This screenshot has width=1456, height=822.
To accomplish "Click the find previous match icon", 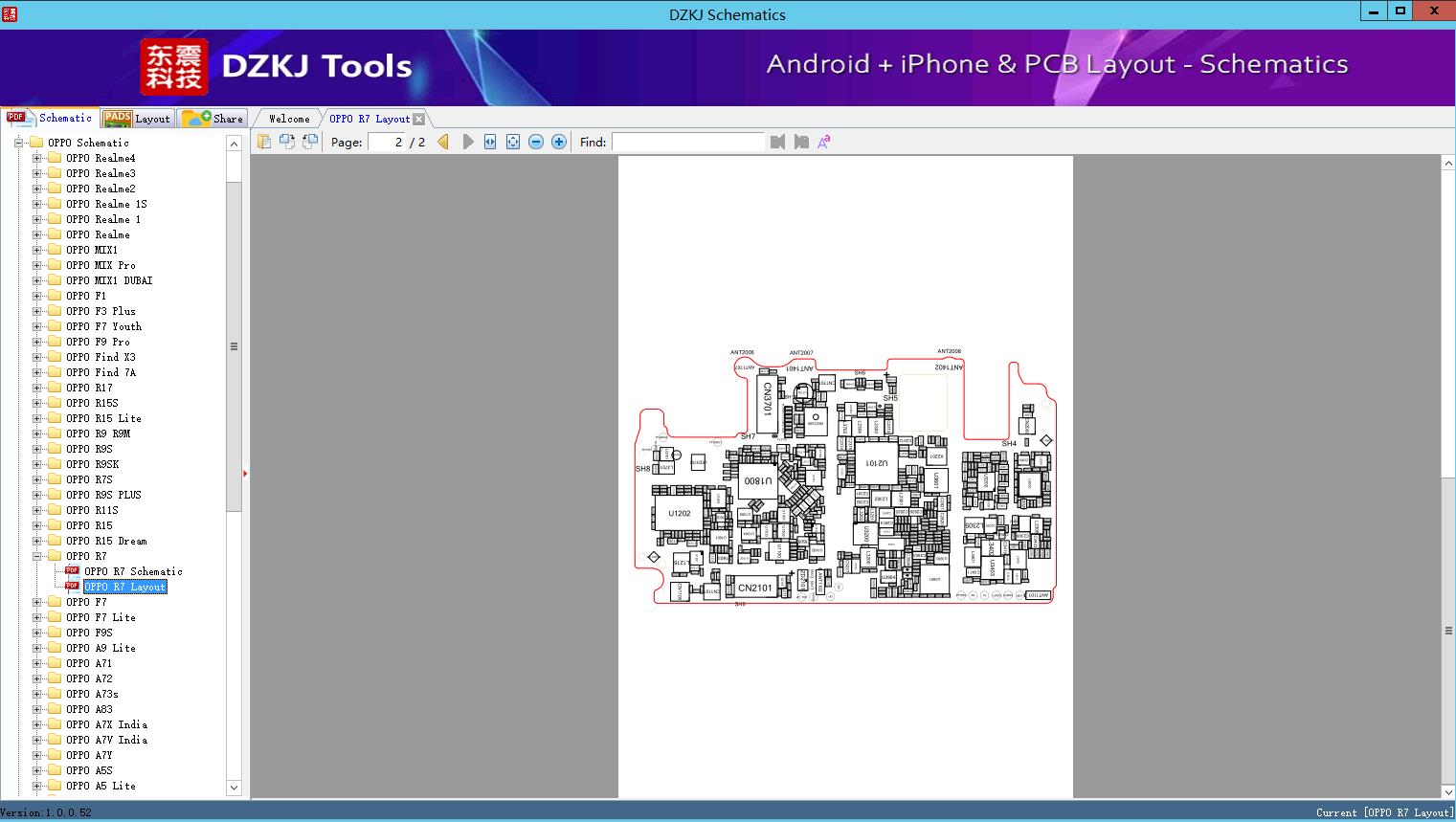I will pyautogui.click(x=777, y=142).
